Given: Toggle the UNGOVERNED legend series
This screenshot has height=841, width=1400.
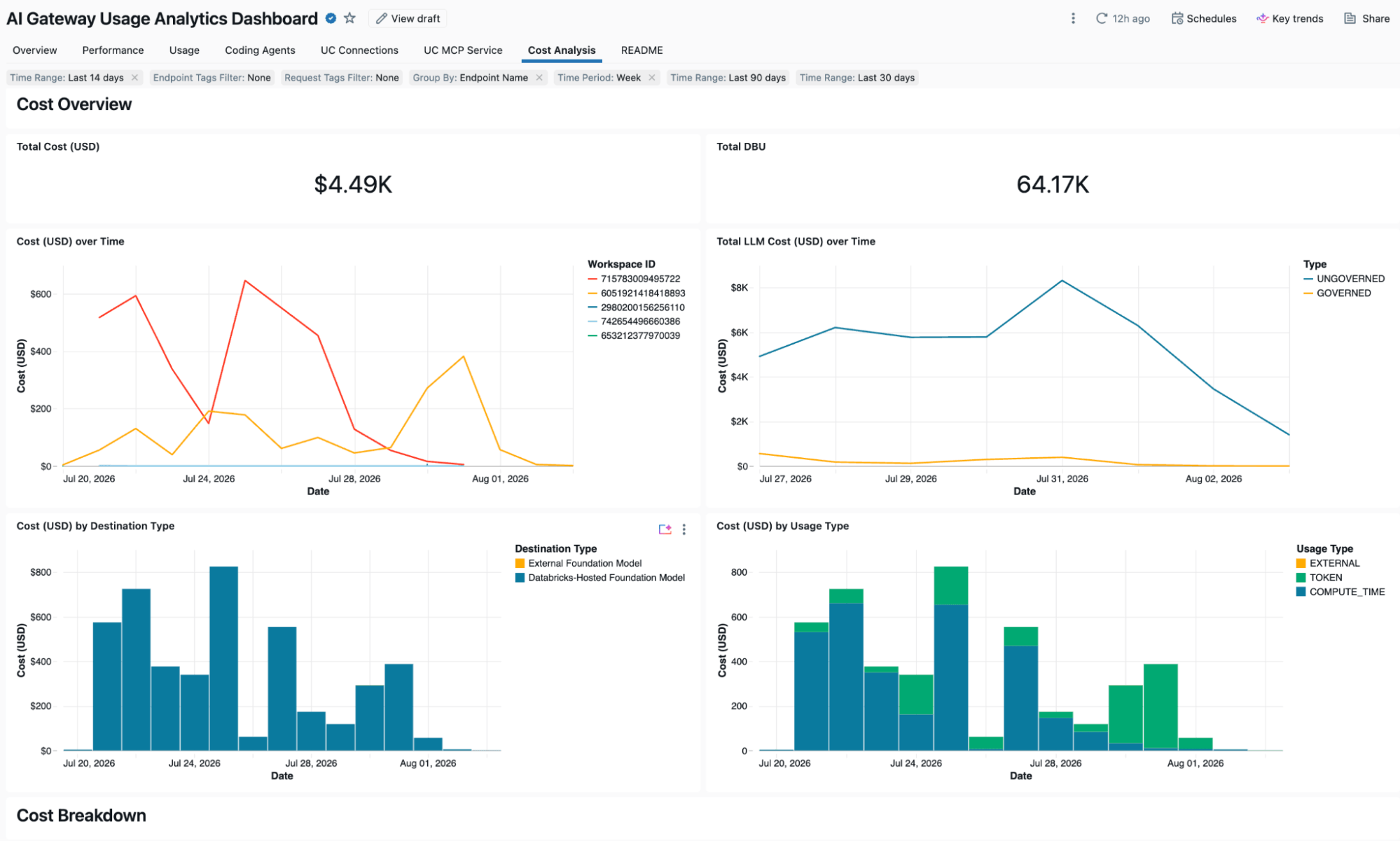Looking at the screenshot, I should 1344,279.
